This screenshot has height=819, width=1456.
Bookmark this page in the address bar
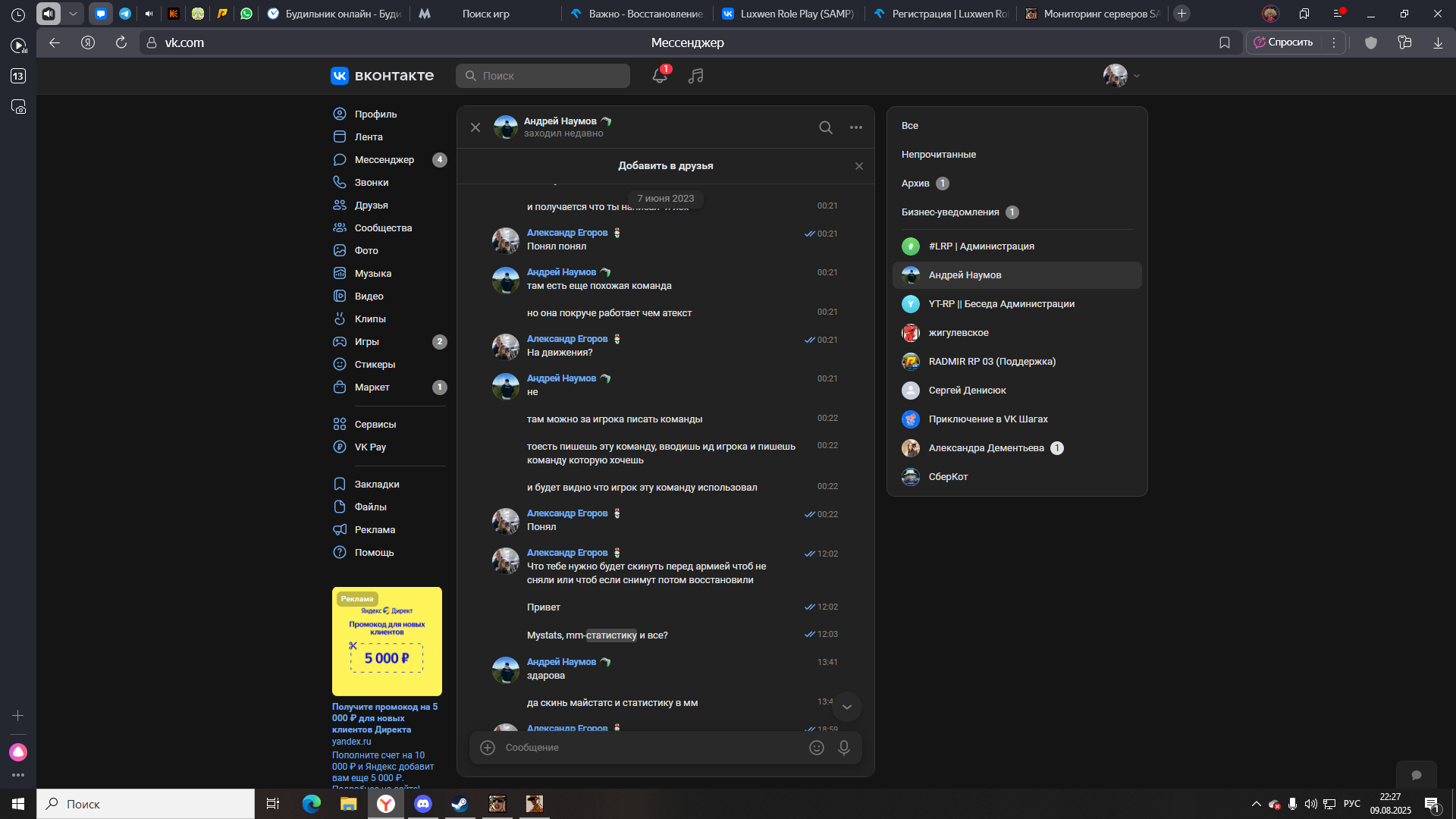coord(1224,42)
